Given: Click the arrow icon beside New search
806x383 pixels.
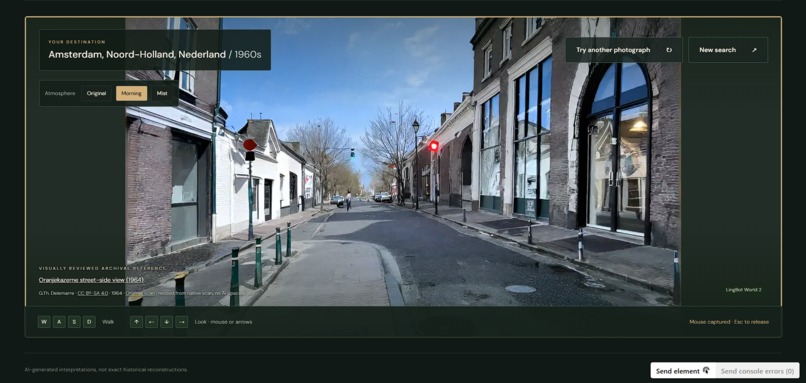Looking at the screenshot, I should tap(754, 50).
